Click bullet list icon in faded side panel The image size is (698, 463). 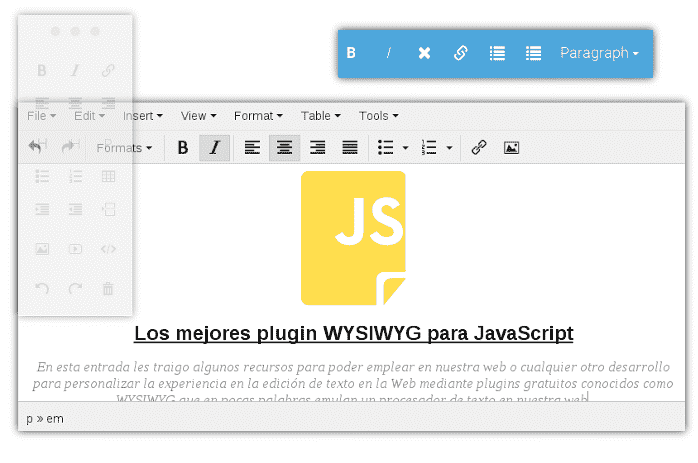pos(42,176)
